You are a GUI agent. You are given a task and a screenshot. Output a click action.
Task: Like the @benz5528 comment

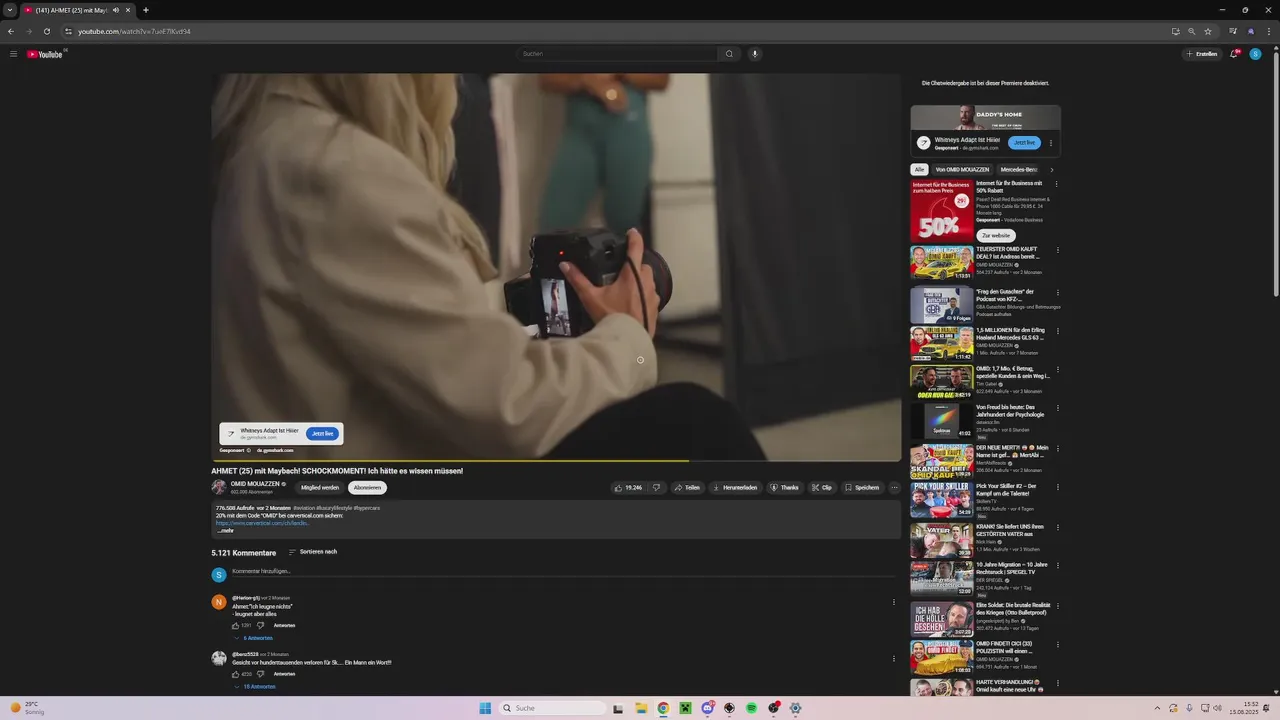coord(236,674)
